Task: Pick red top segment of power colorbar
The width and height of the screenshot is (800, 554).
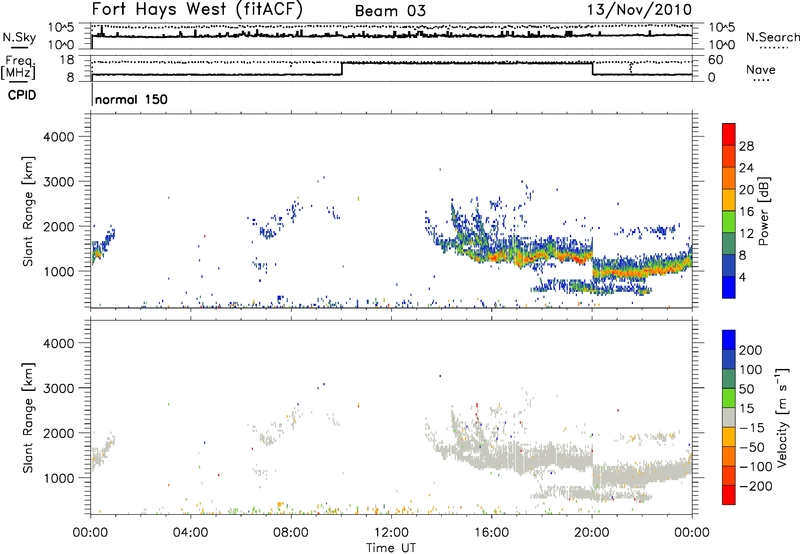Action: (x=729, y=134)
